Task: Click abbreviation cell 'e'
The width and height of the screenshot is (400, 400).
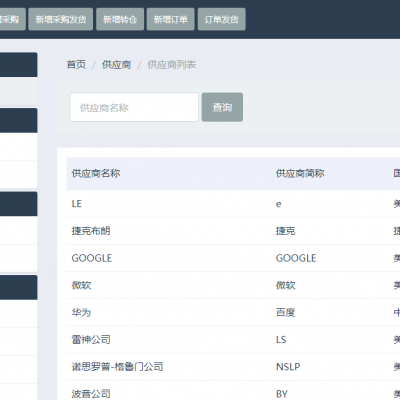Action: [279, 204]
